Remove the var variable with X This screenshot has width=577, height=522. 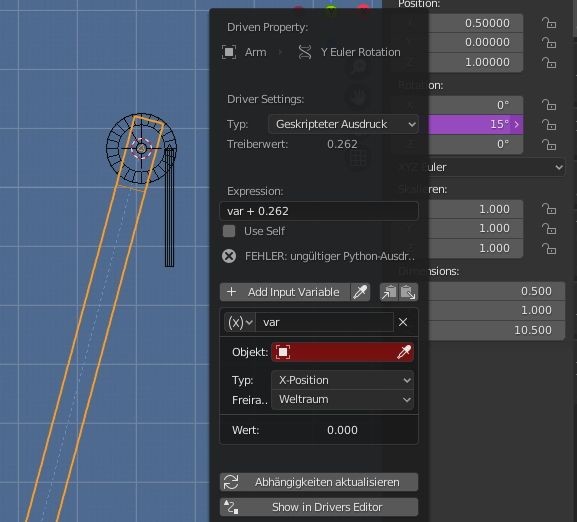pyautogui.click(x=403, y=322)
